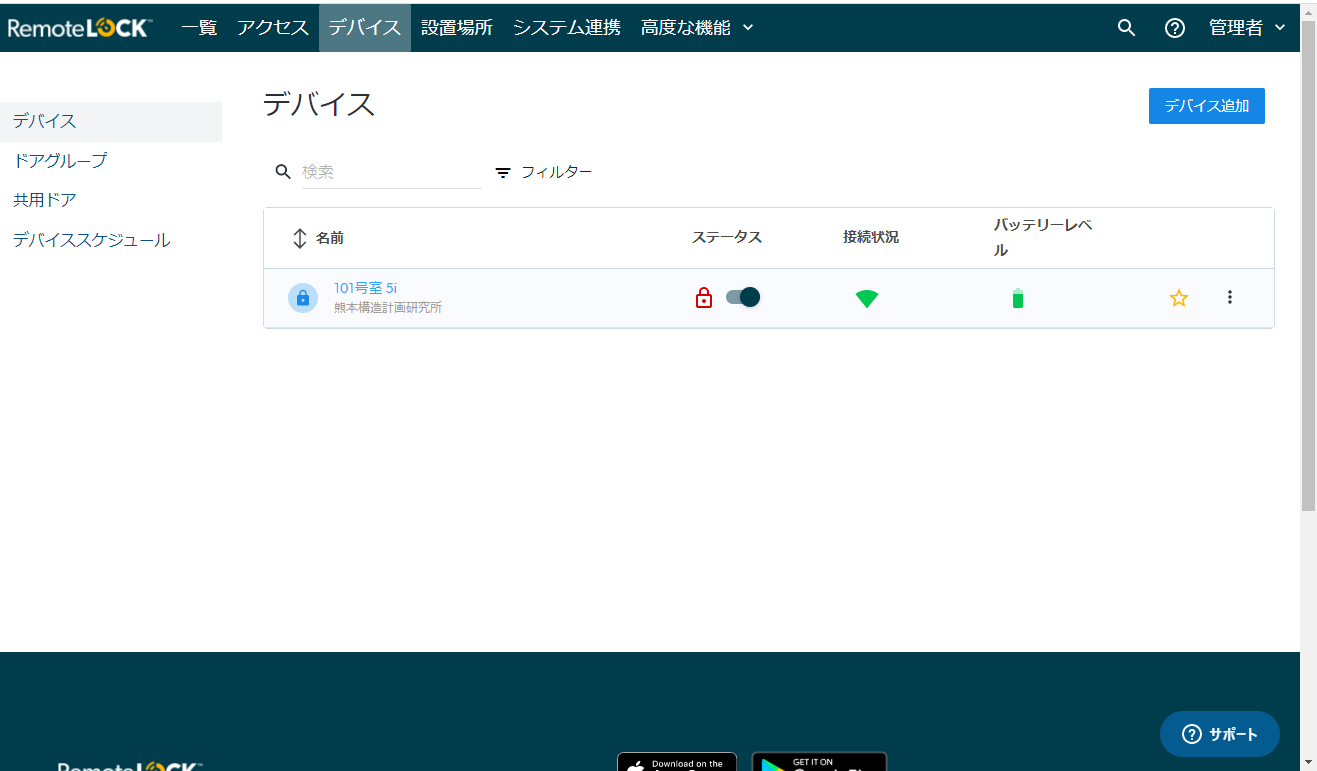Click the sort arrows icon beside 名前
The height and width of the screenshot is (771, 1317).
(x=299, y=238)
